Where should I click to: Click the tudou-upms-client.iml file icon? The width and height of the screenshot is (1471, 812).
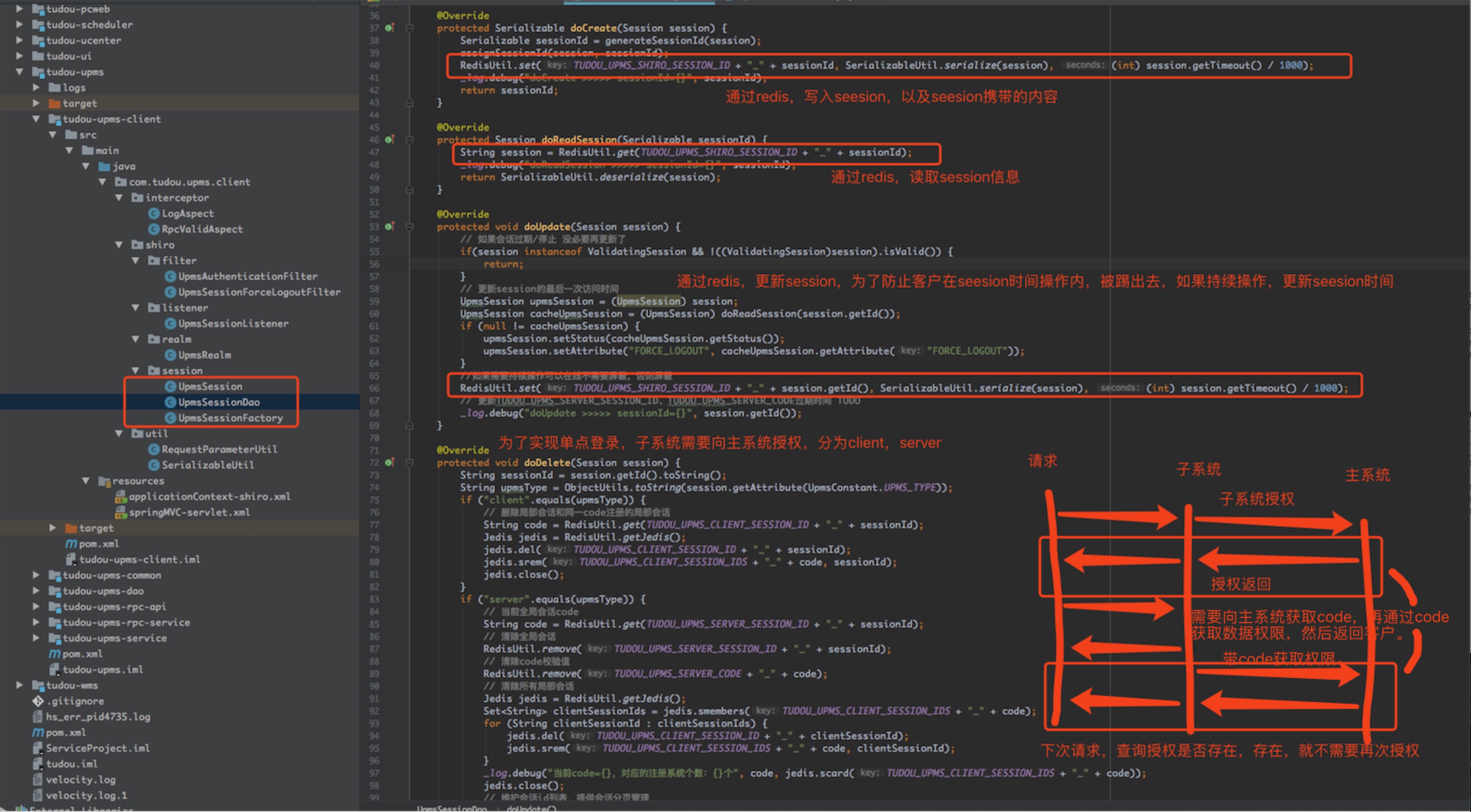(71, 559)
